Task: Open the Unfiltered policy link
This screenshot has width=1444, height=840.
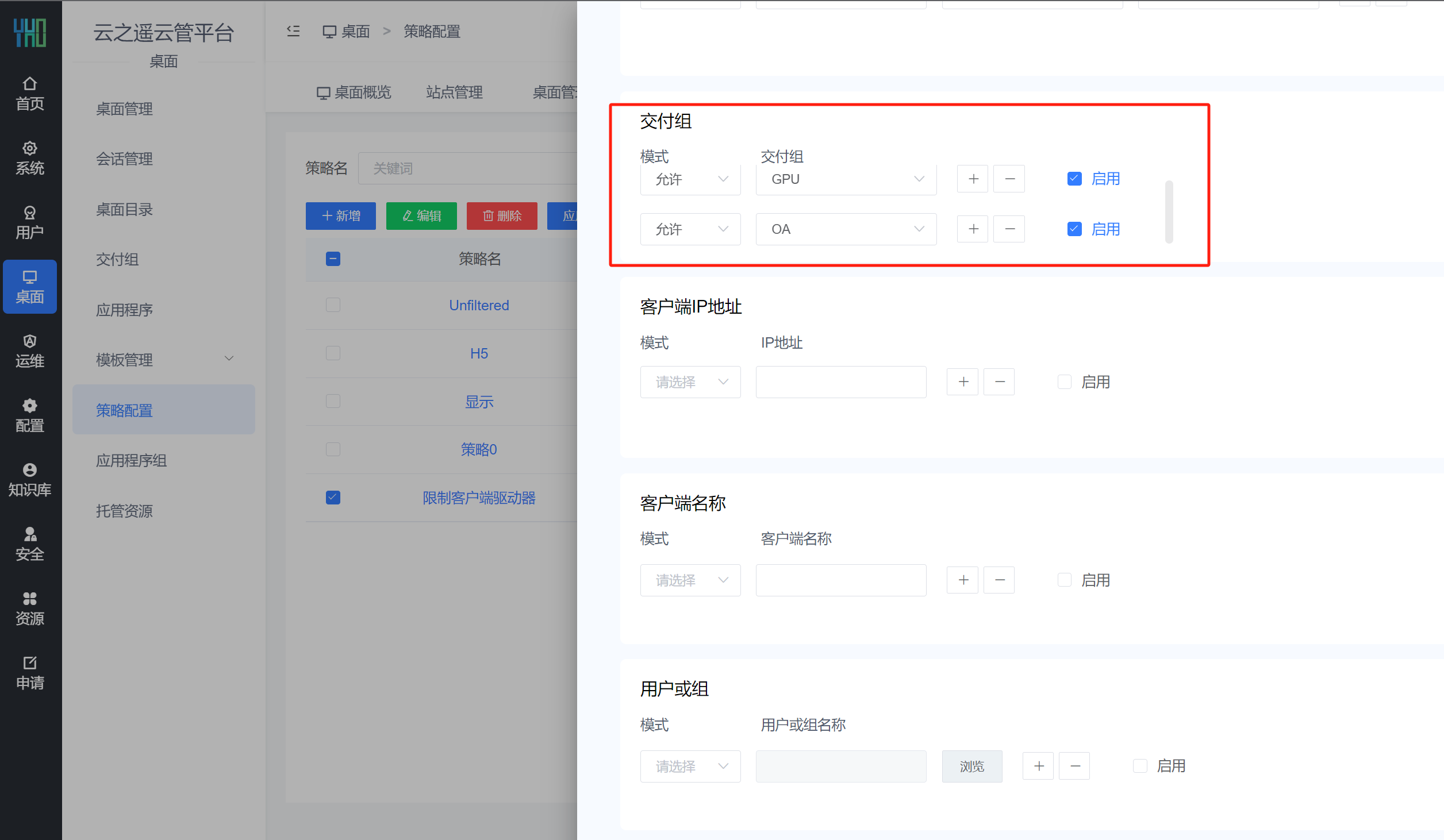Action: (479, 305)
